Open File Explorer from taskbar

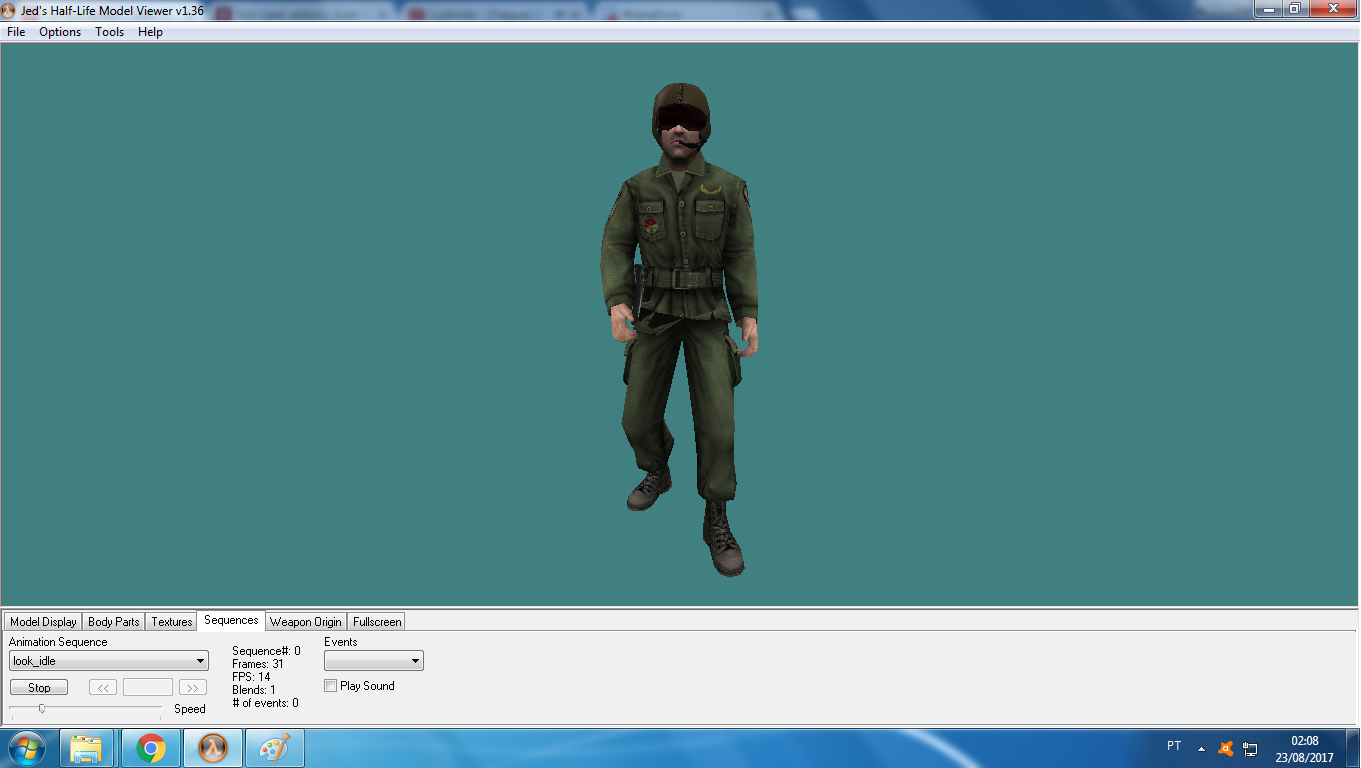tap(87, 748)
